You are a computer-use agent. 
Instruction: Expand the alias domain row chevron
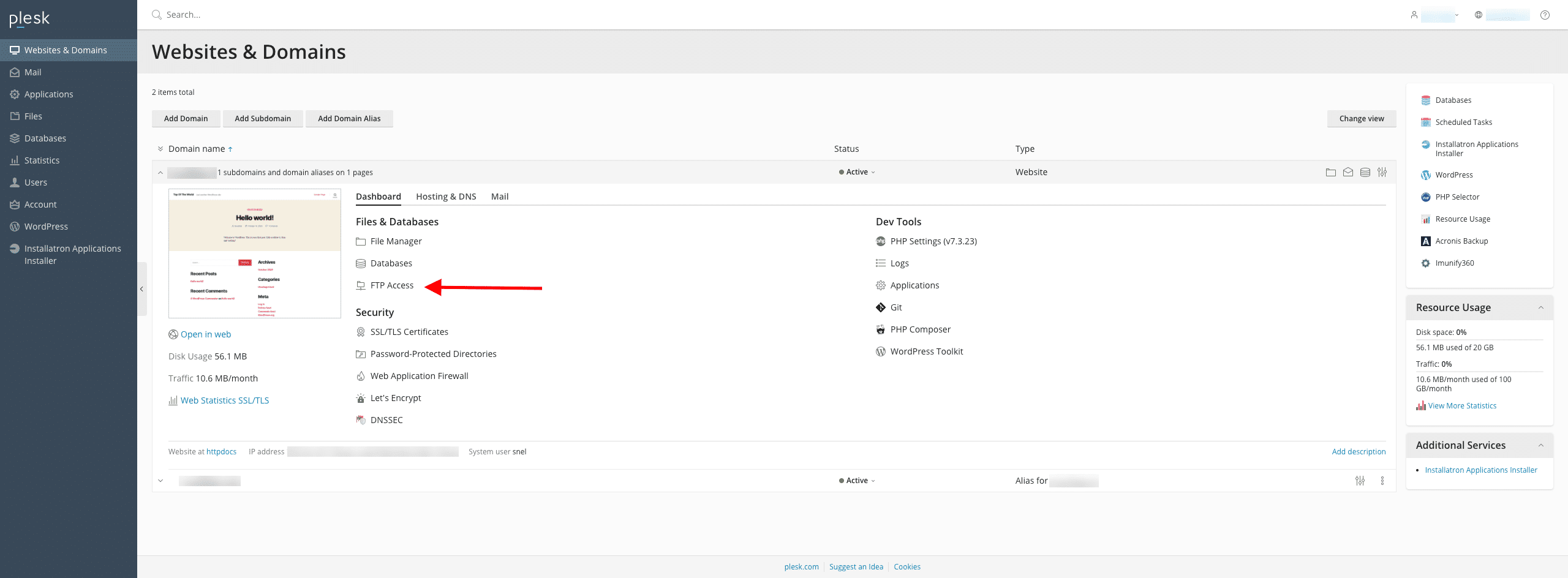tap(160, 481)
